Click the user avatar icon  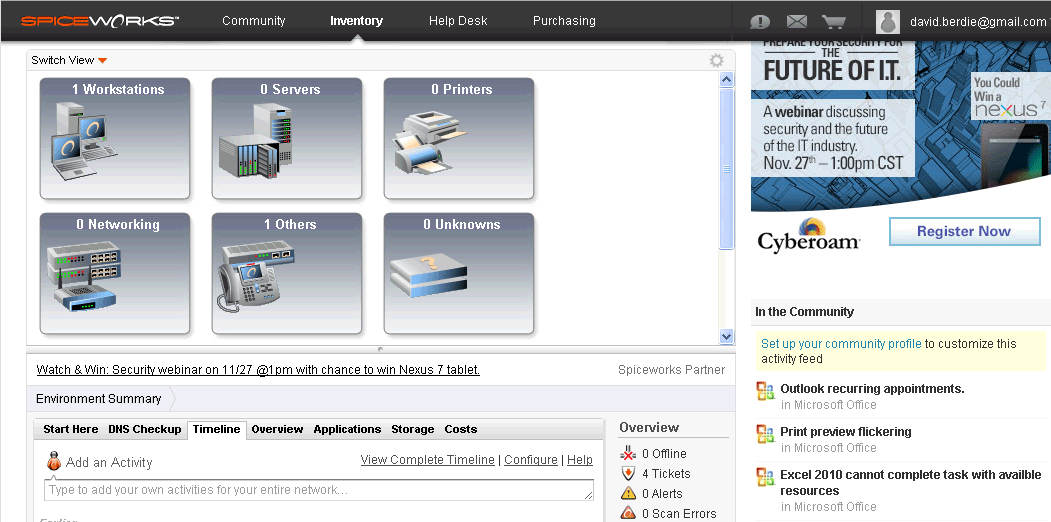click(887, 21)
